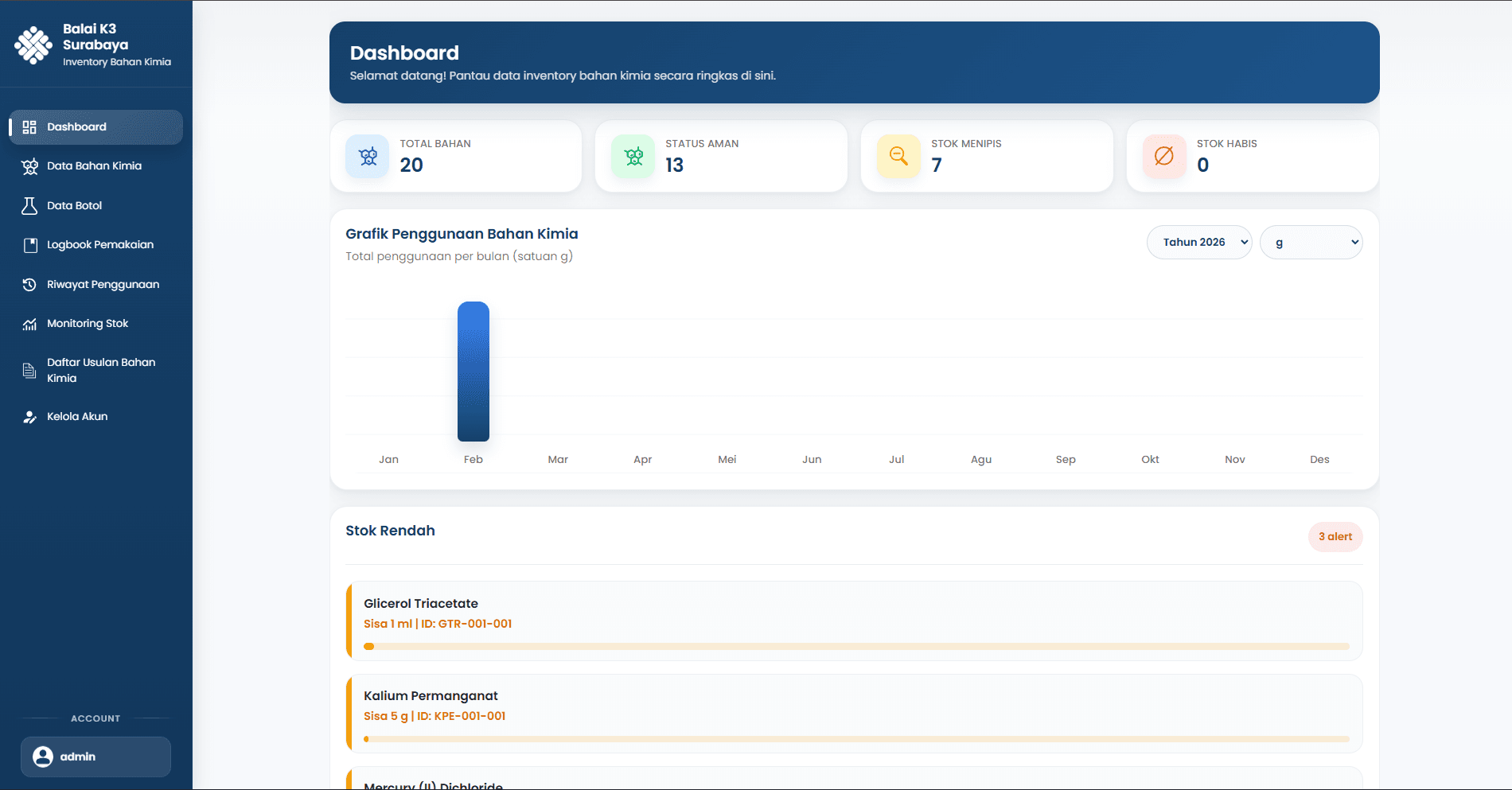
Task: Open Daftar Usulan Bahan Kimia
Action: point(96,371)
